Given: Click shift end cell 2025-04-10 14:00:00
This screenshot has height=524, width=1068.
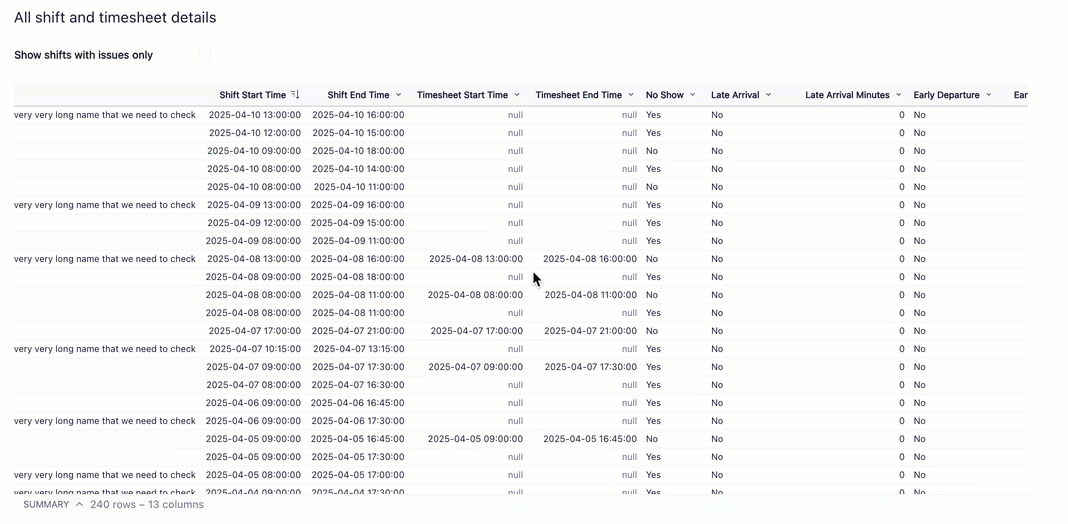Looking at the screenshot, I should click(358, 169).
